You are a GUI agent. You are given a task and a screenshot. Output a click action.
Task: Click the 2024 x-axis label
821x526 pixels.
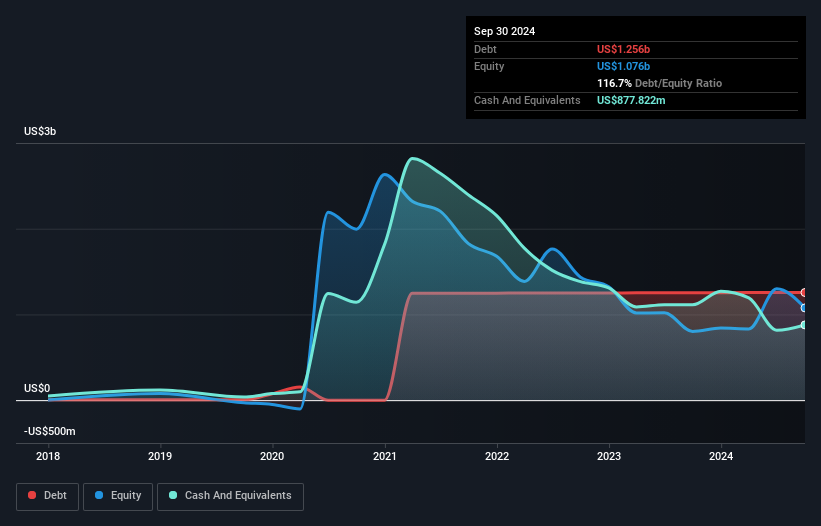[721, 456]
